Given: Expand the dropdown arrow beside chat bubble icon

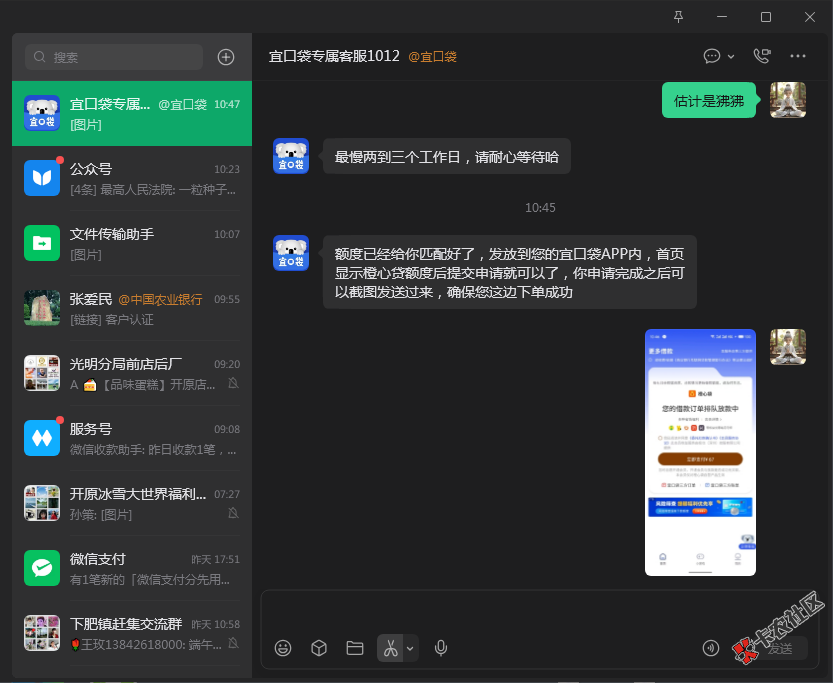Looking at the screenshot, I should click(x=732, y=56).
